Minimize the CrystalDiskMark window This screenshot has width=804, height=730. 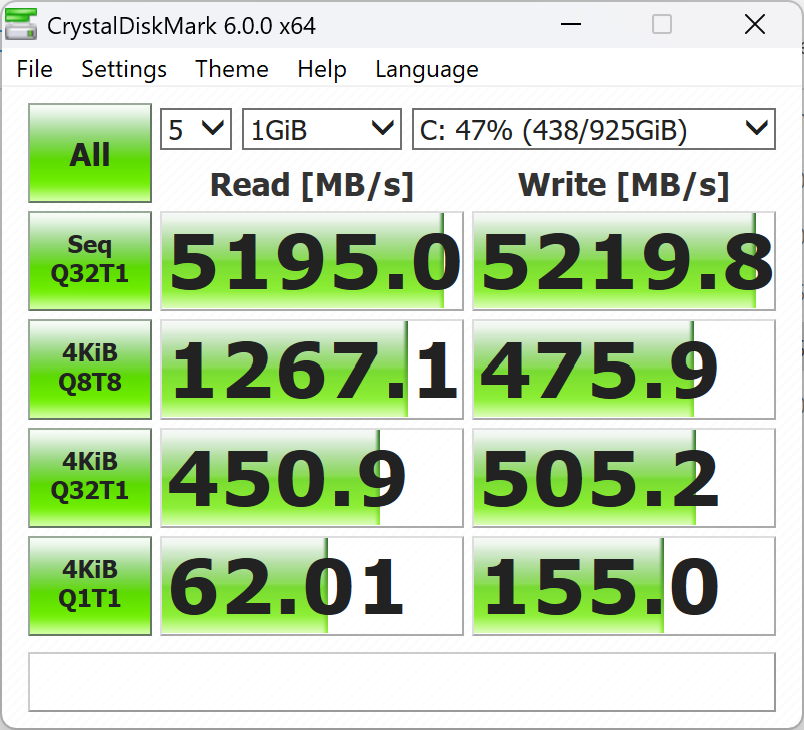(570, 24)
